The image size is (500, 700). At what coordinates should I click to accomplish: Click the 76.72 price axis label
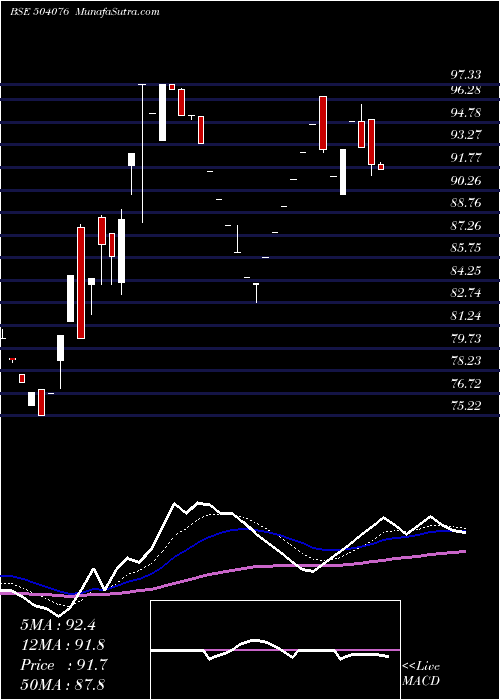click(x=466, y=383)
